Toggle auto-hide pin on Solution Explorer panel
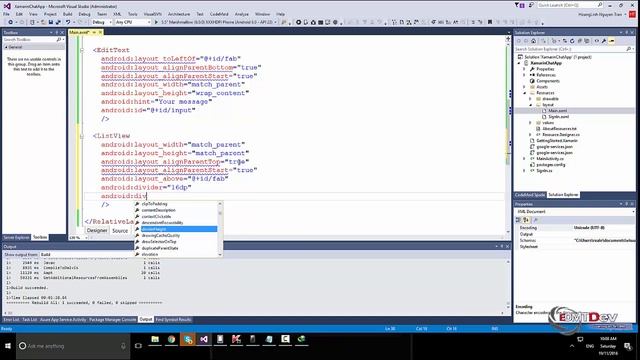The image size is (640, 360). pos(627,32)
